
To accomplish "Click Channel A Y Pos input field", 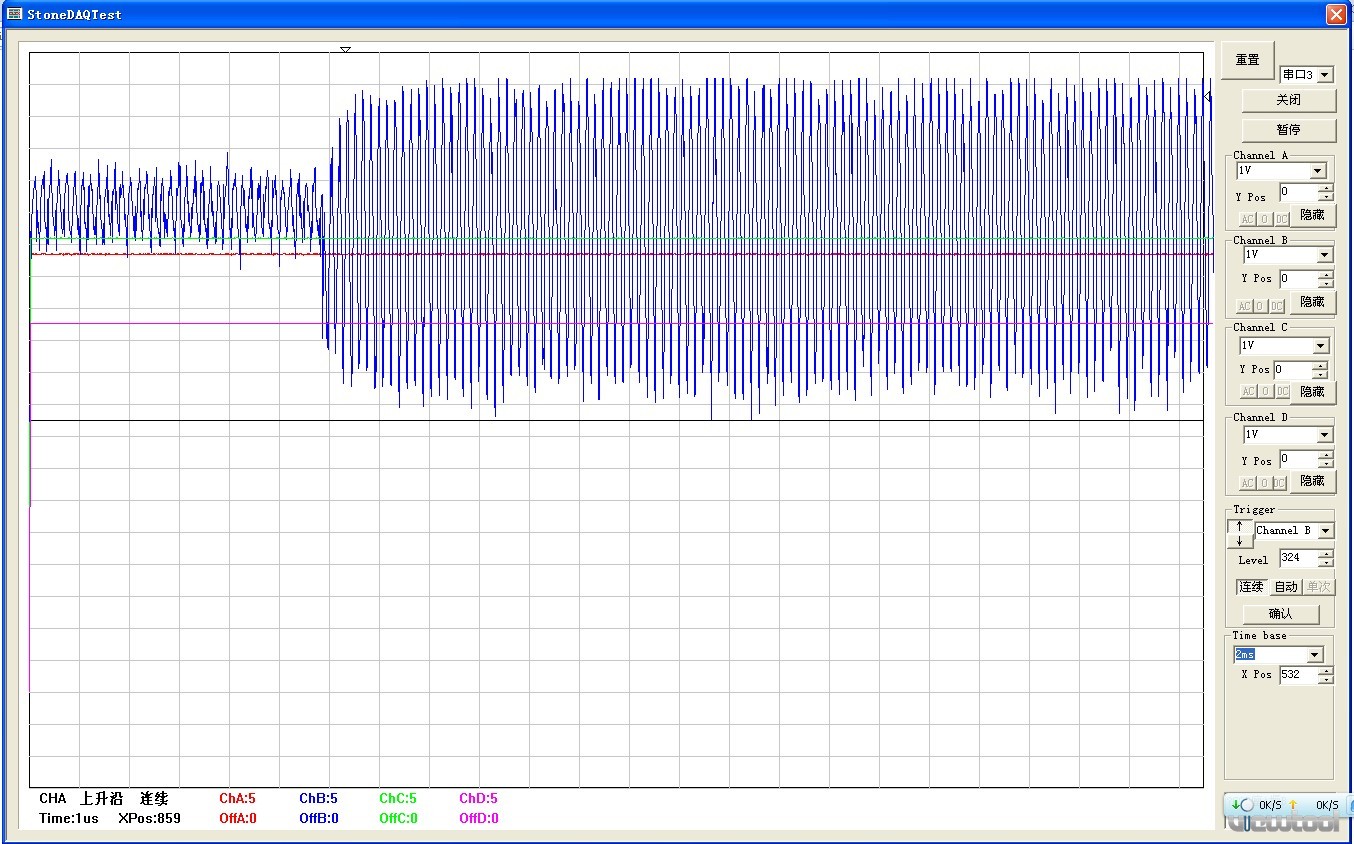I will pos(1298,192).
